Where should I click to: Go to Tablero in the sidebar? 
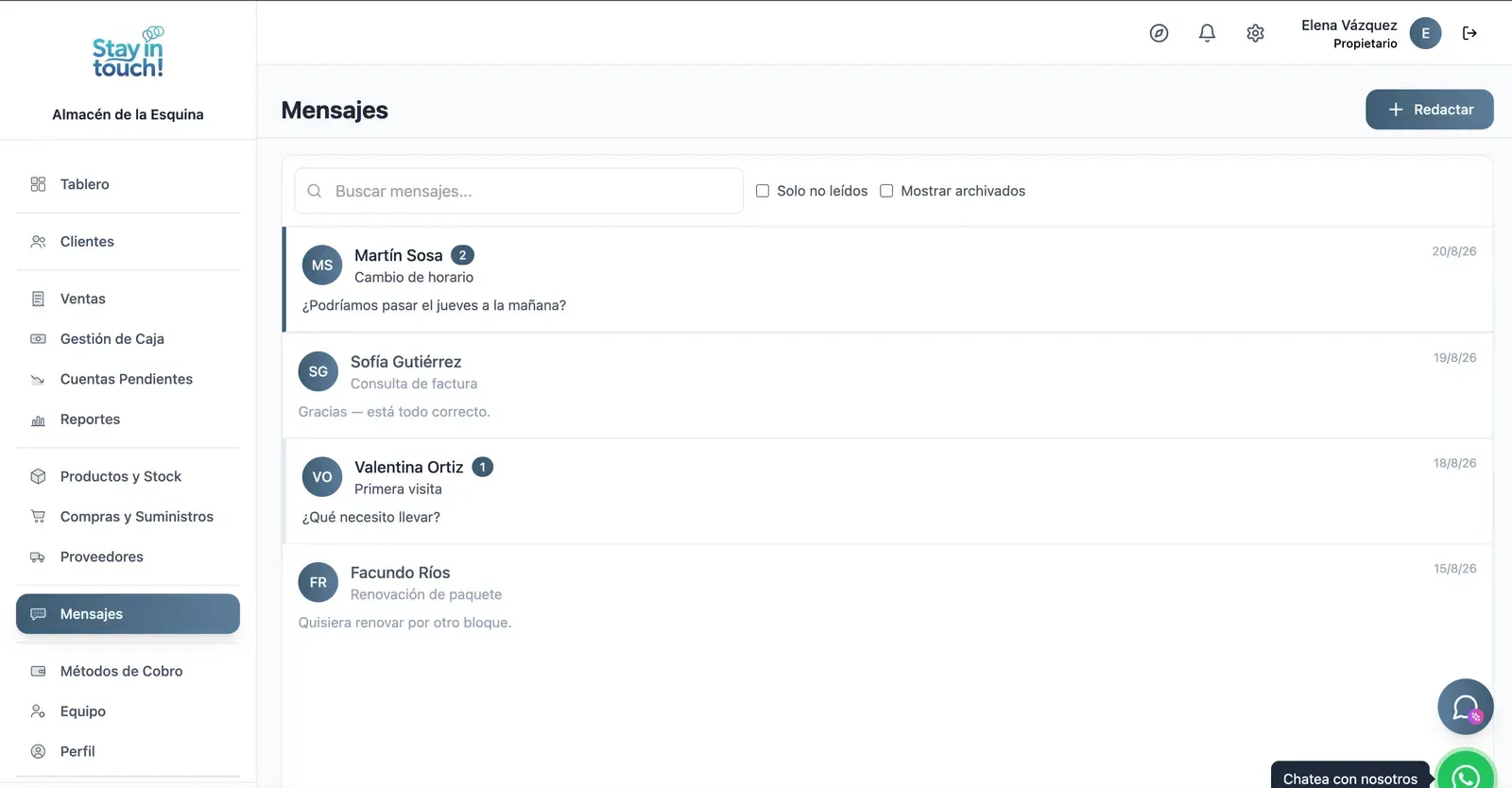[128, 184]
